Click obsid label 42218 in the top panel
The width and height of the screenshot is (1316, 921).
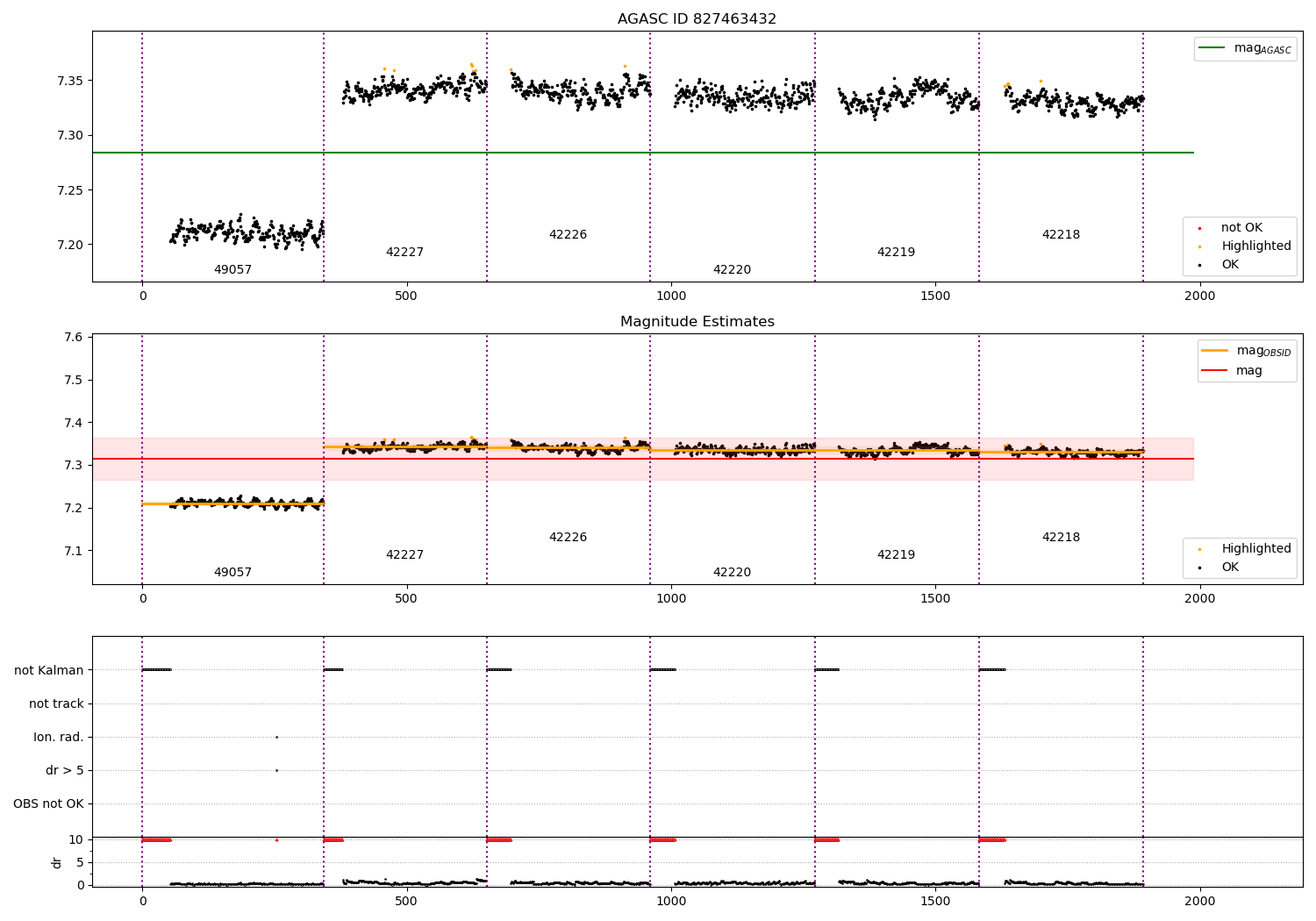[1061, 234]
